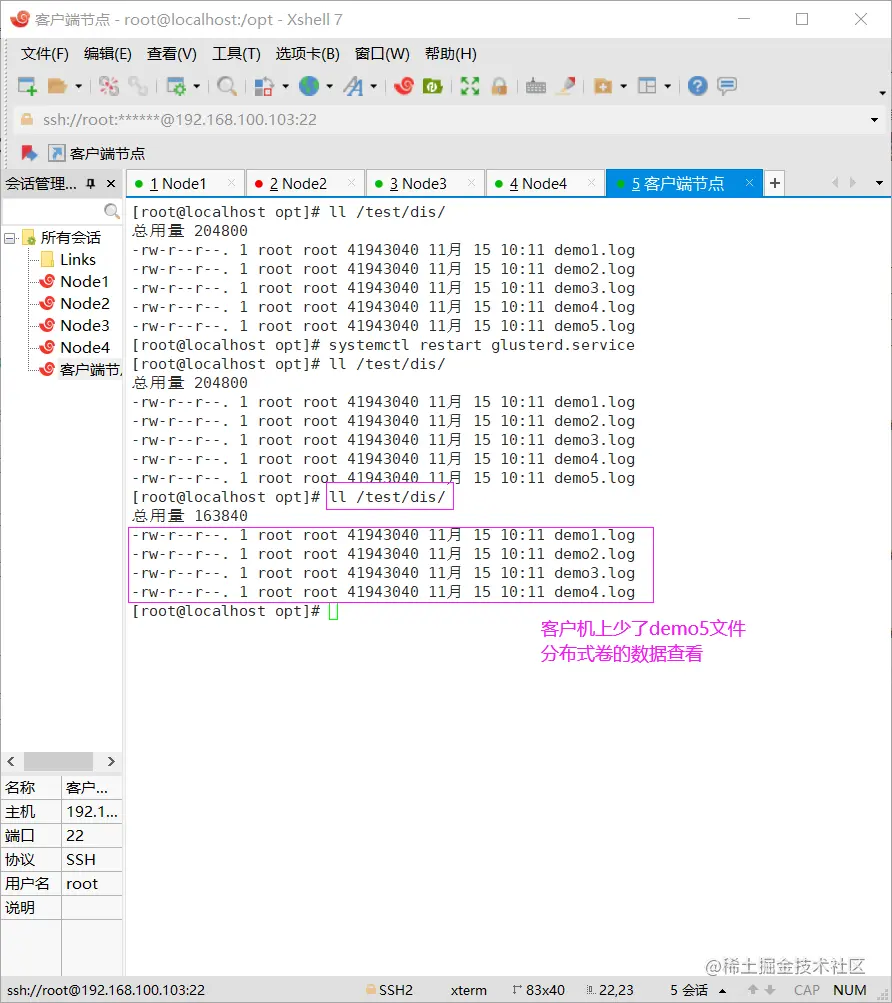
Task: Click the Font settings icon
Action: pos(353,86)
